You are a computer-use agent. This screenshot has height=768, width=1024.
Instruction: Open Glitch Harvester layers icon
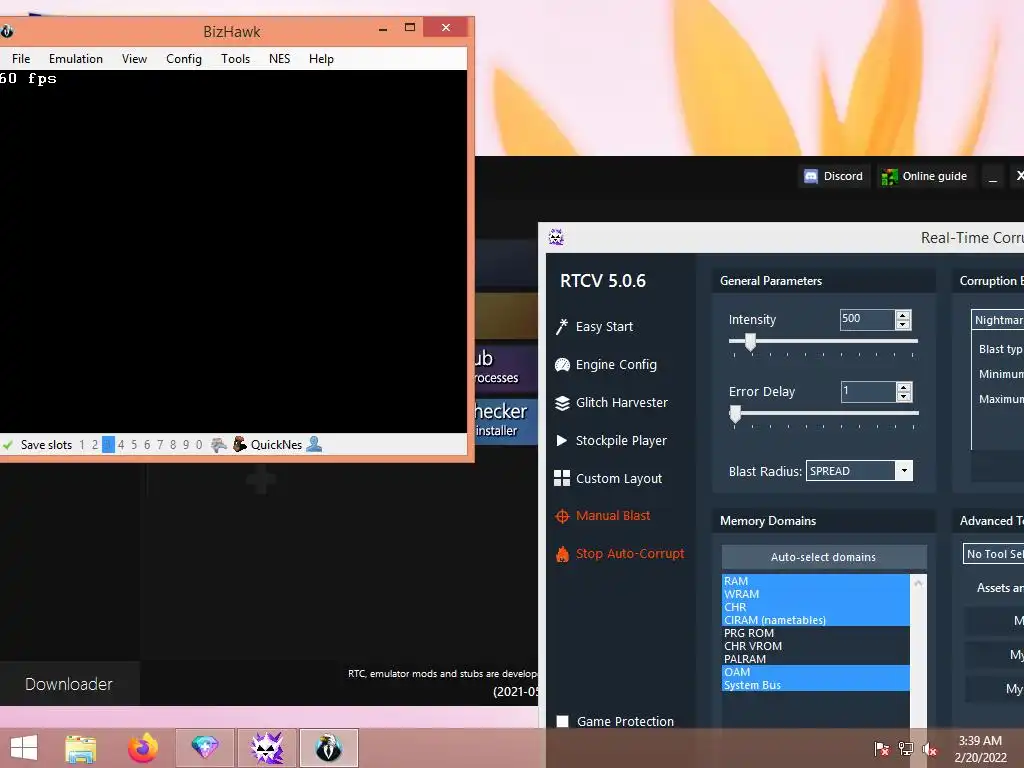[562, 403]
